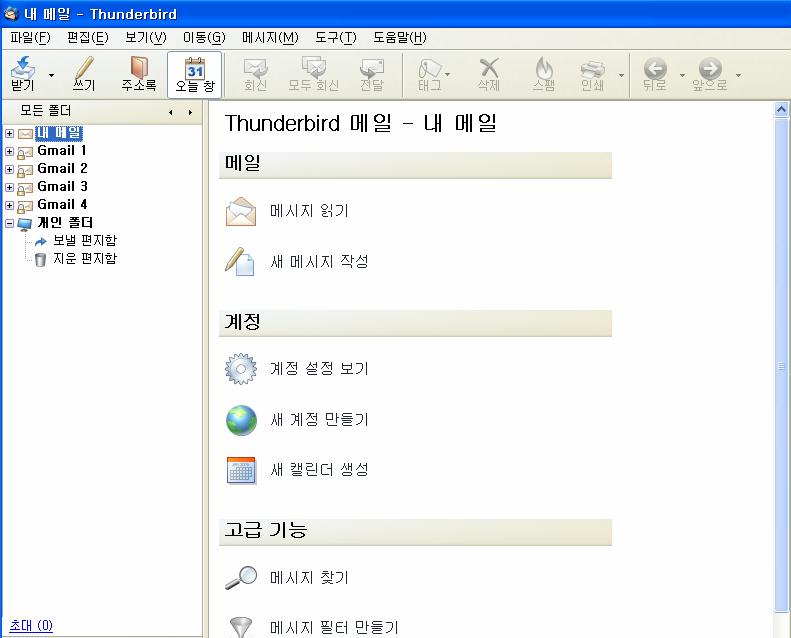Open the 메시지(M) menu
This screenshot has height=638, width=791.
tap(270, 37)
